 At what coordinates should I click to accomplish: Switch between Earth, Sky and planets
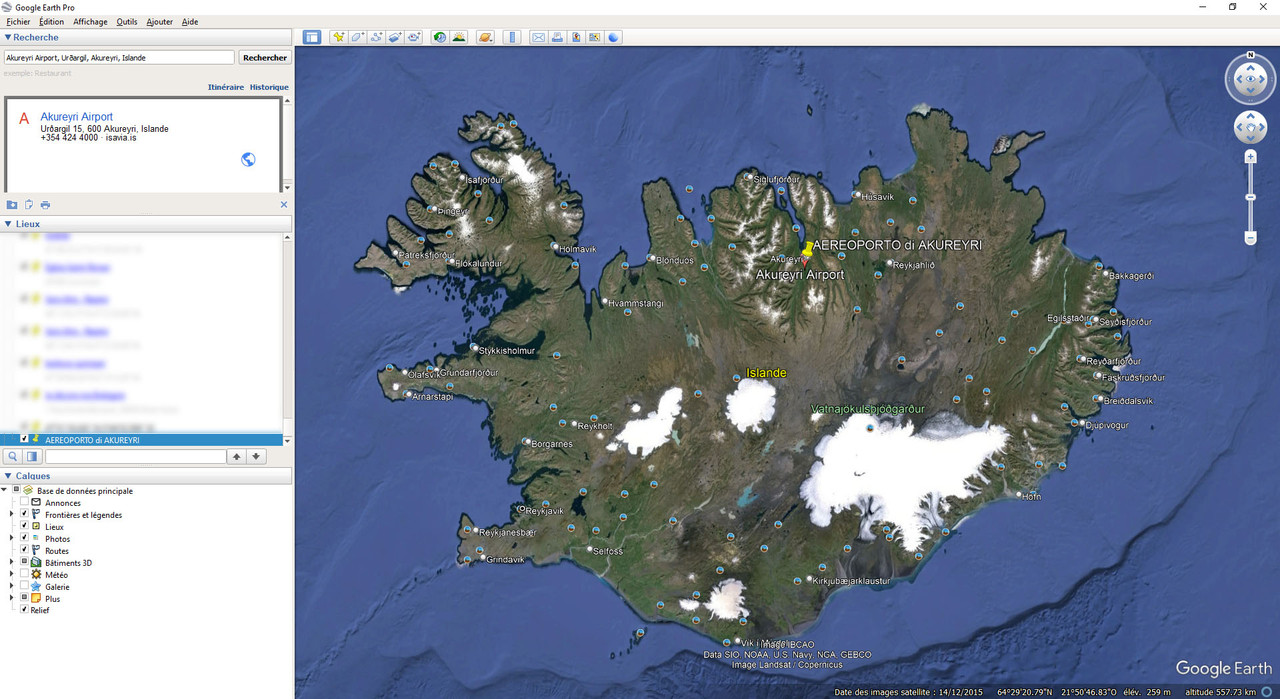coord(485,37)
